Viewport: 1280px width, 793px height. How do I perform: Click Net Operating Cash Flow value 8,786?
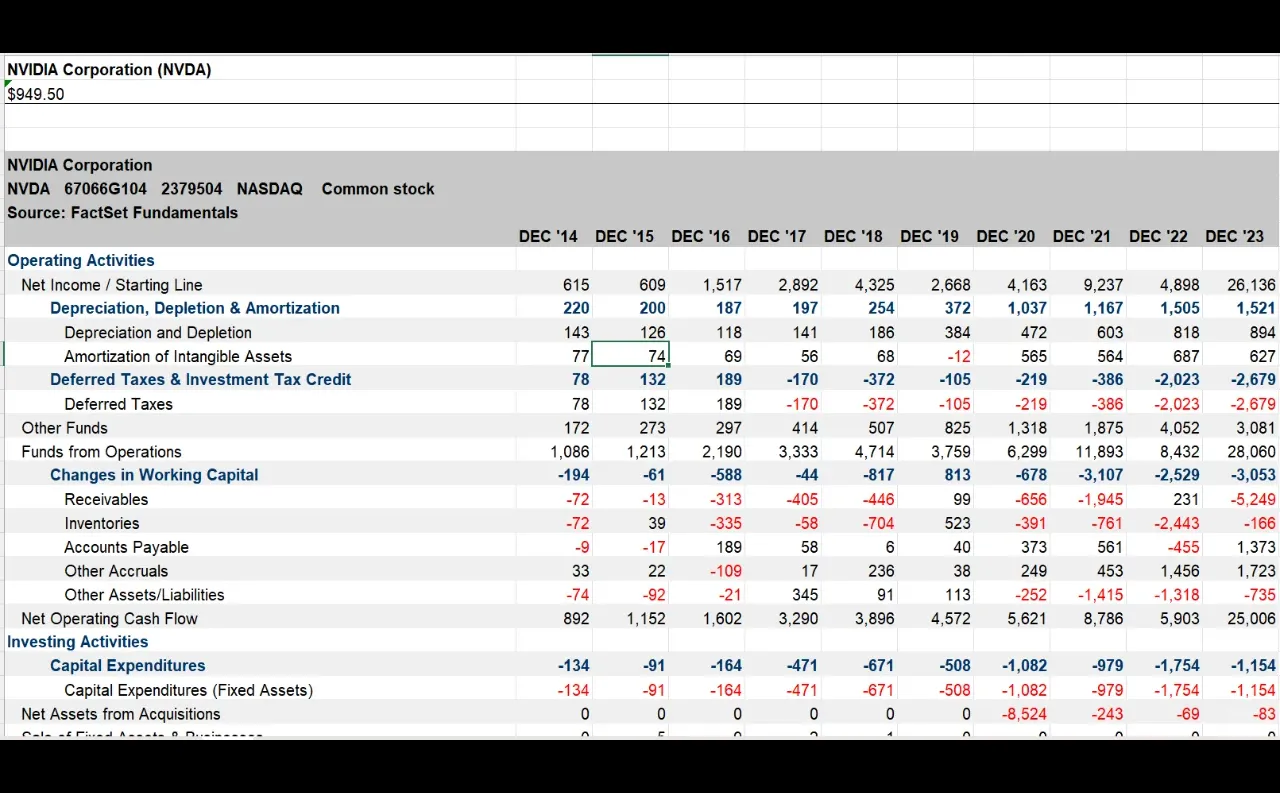pyautogui.click(x=1103, y=619)
